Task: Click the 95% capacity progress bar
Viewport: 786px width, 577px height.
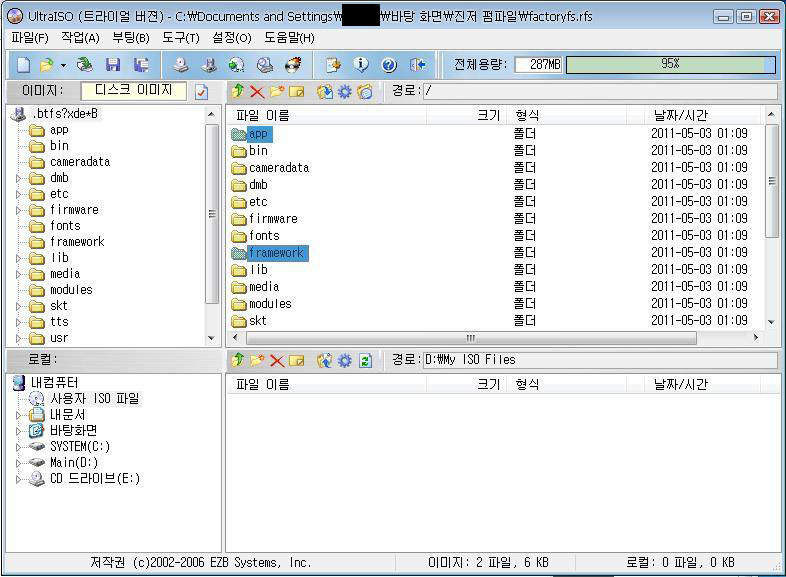Action: click(670, 65)
